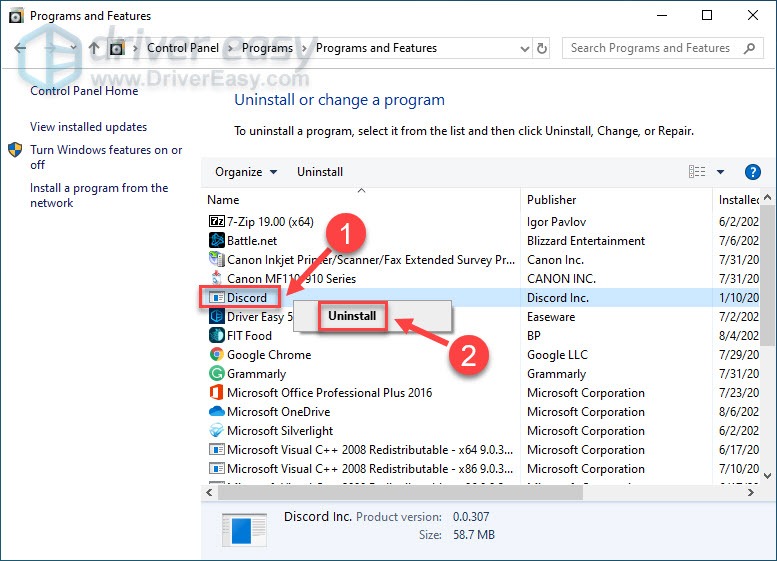Click the FIT Food program icon
777x561 pixels.
click(x=217, y=335)
